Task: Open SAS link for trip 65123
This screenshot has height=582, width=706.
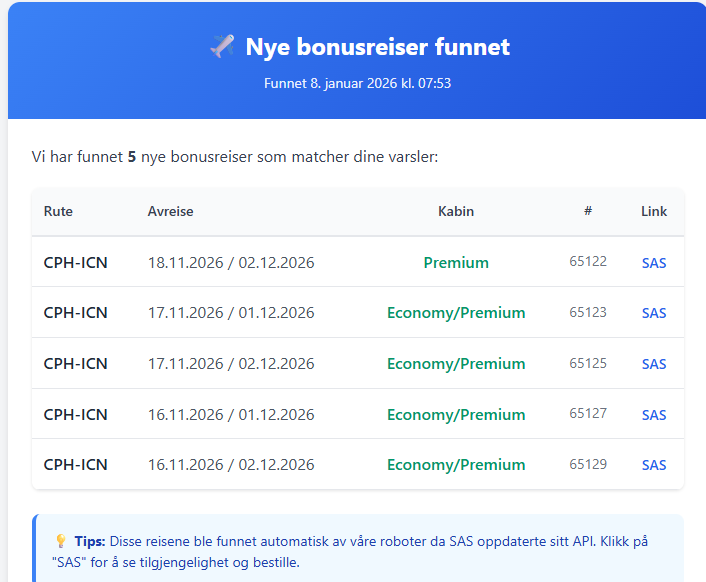Action: coord(654,313)
